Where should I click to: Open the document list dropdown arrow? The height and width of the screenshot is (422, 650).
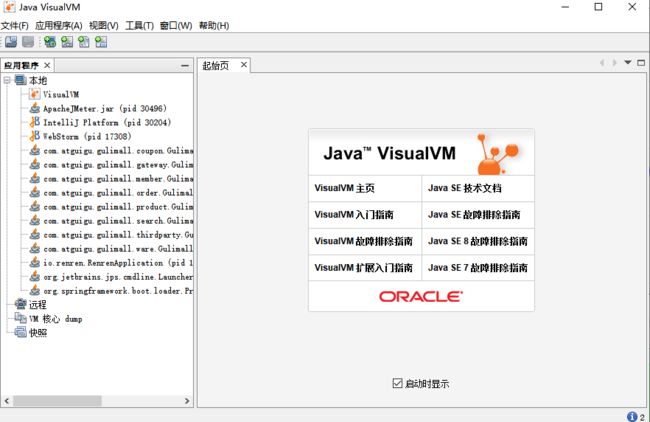coord(628,63)
